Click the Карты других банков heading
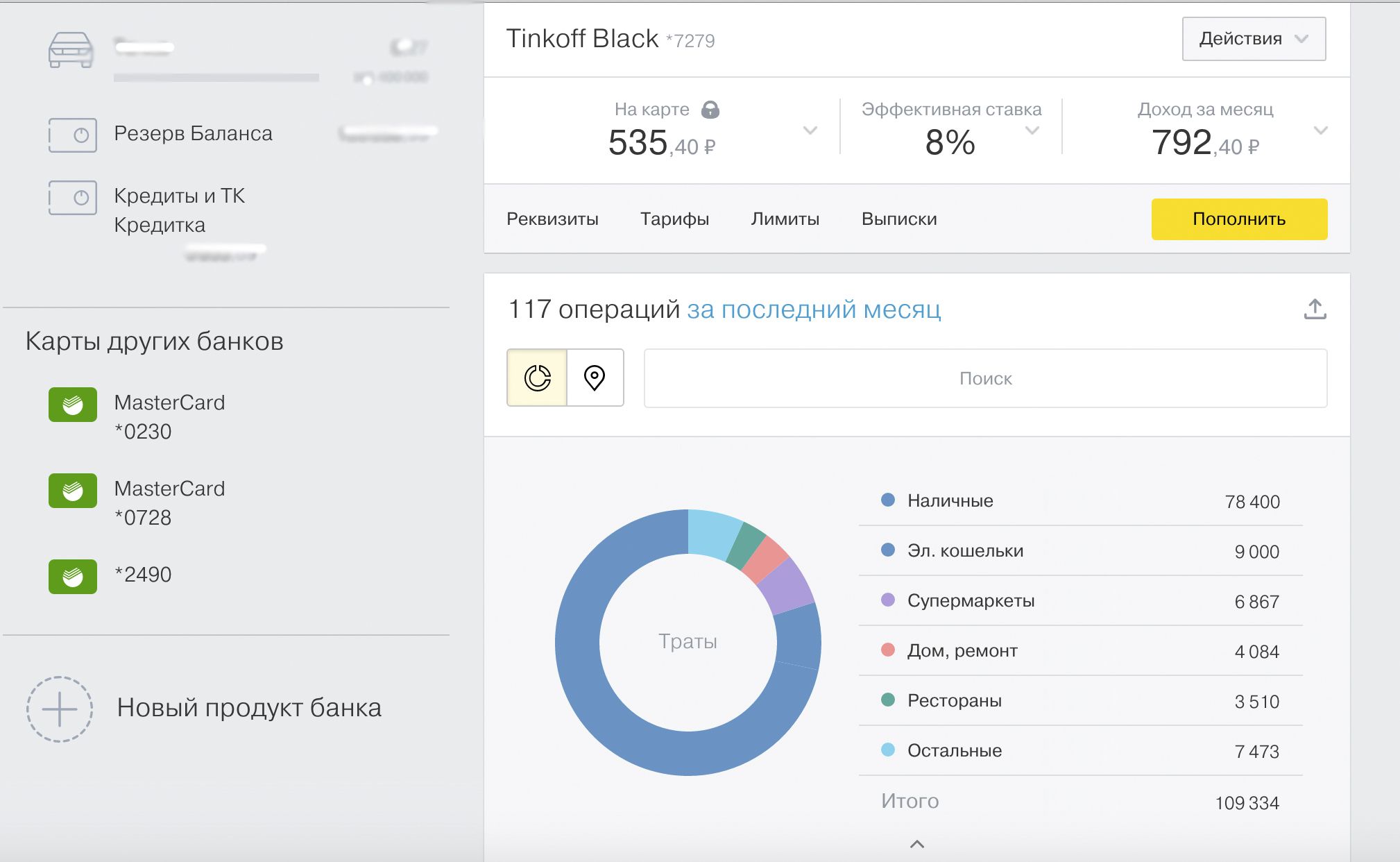 click(x=154, y=341)
